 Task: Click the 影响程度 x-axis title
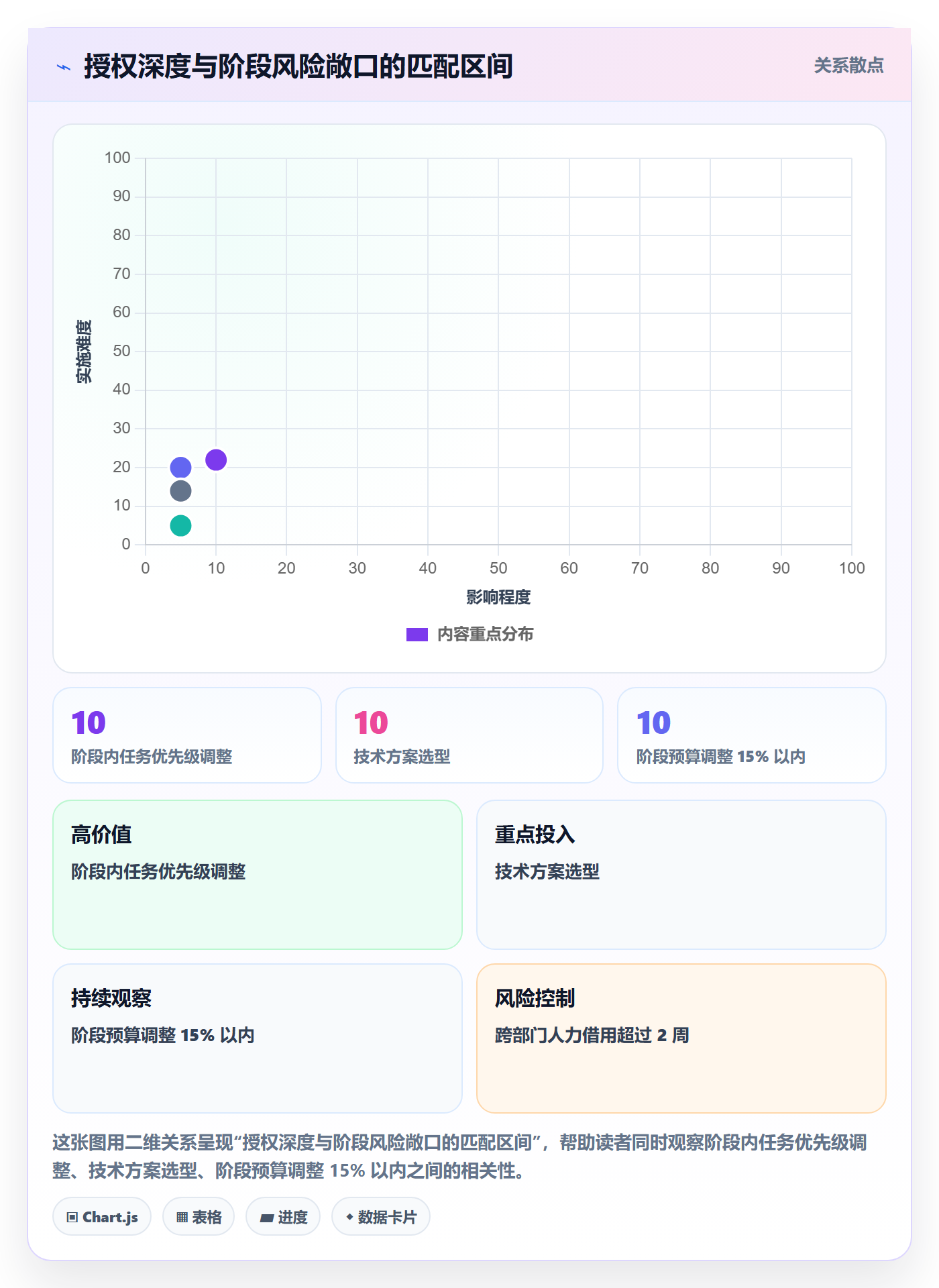498,597
